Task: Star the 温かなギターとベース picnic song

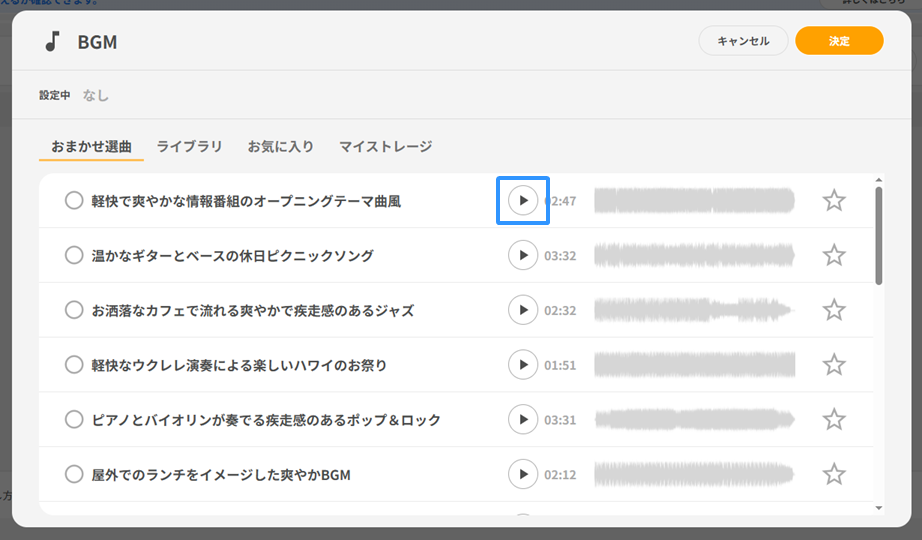Action: point(834,256)
